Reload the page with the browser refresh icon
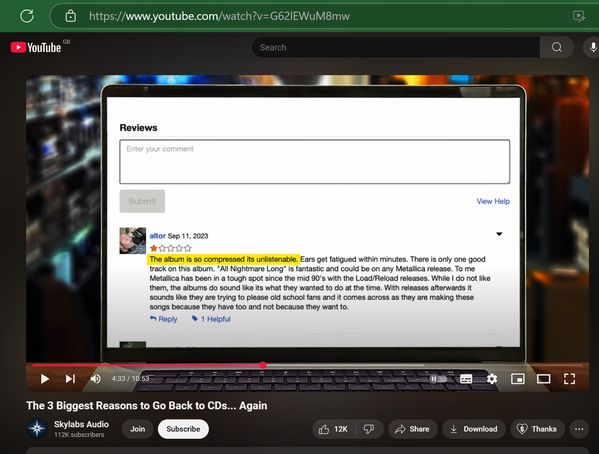This screenshot has width=599, height=454. tap(27, 16)
